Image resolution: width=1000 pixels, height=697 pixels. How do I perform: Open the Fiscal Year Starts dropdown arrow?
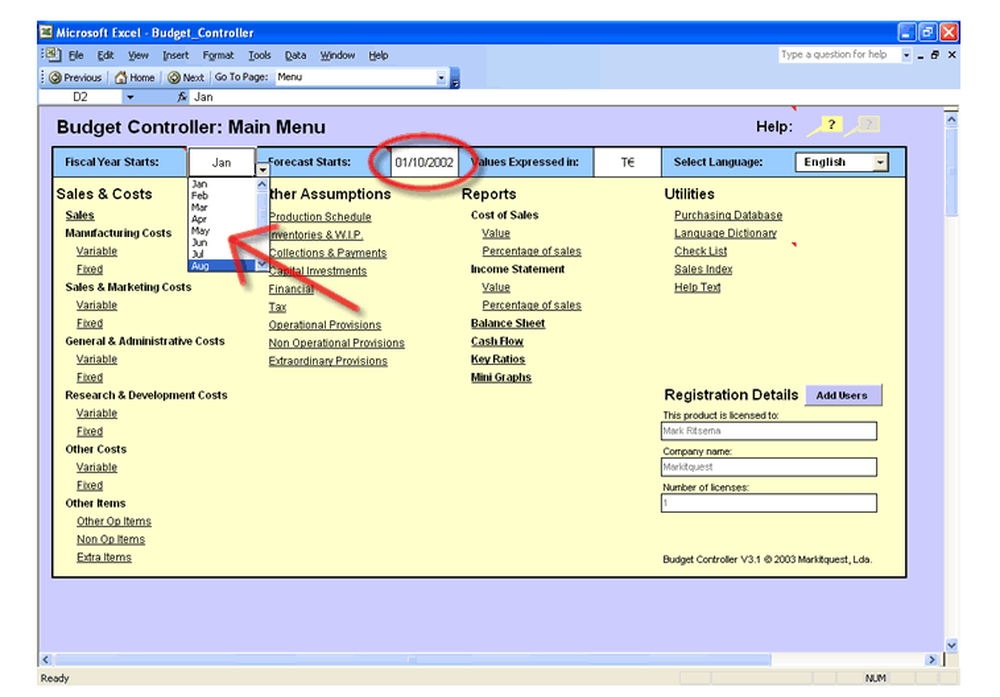262,170
